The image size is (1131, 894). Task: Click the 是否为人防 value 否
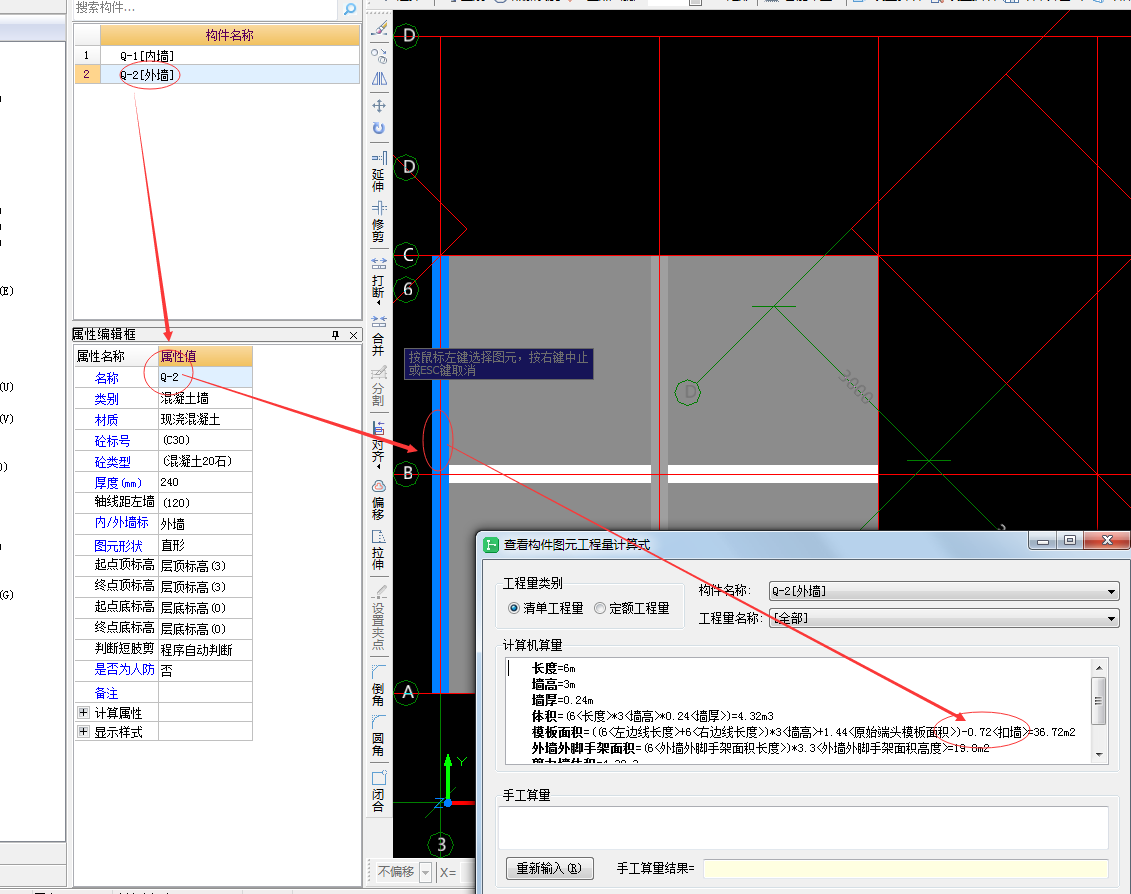[x=205, y=670]
